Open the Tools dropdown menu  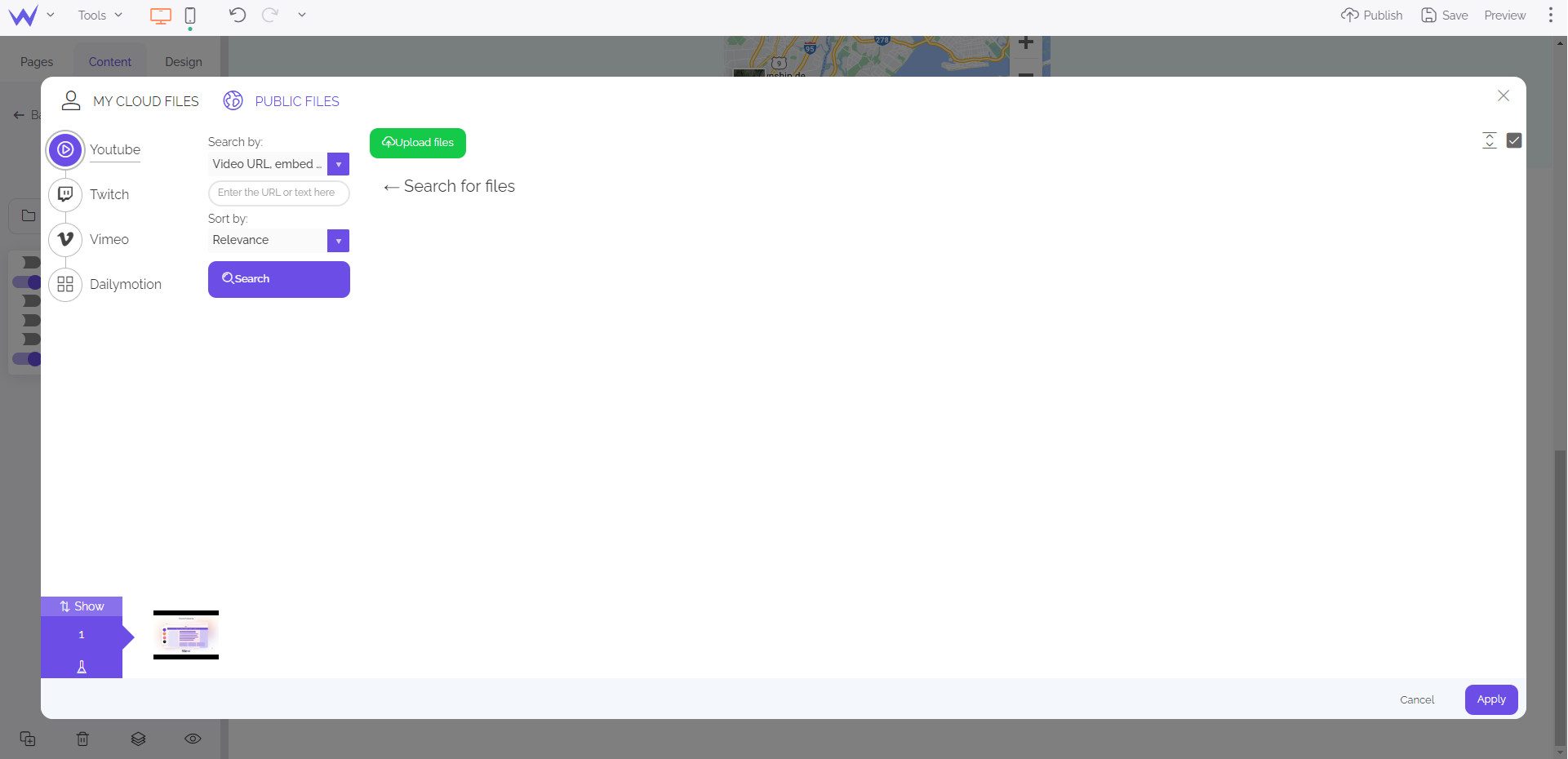tap(100, 16)
